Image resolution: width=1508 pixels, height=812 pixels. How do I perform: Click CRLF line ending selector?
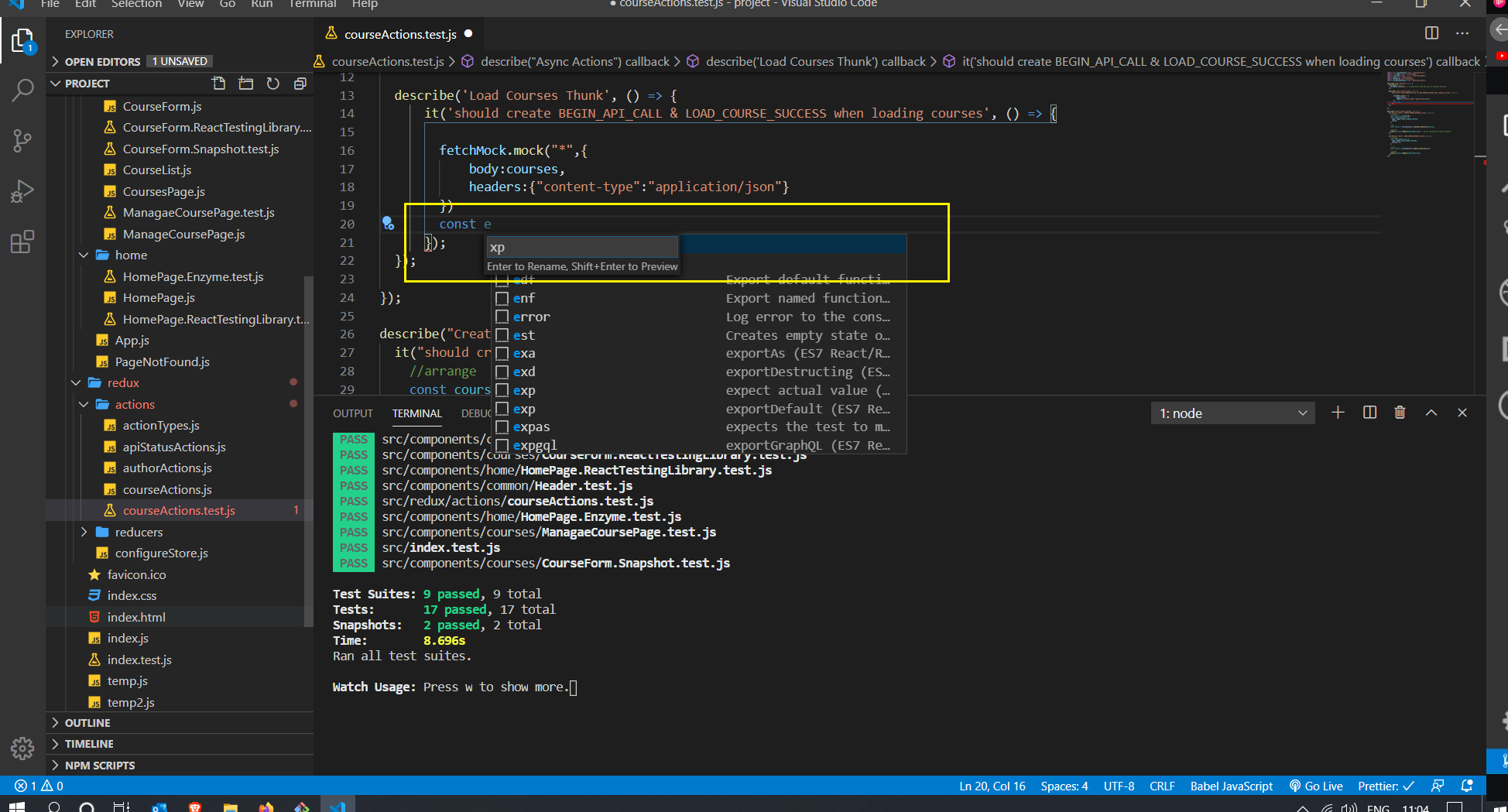1162,786
